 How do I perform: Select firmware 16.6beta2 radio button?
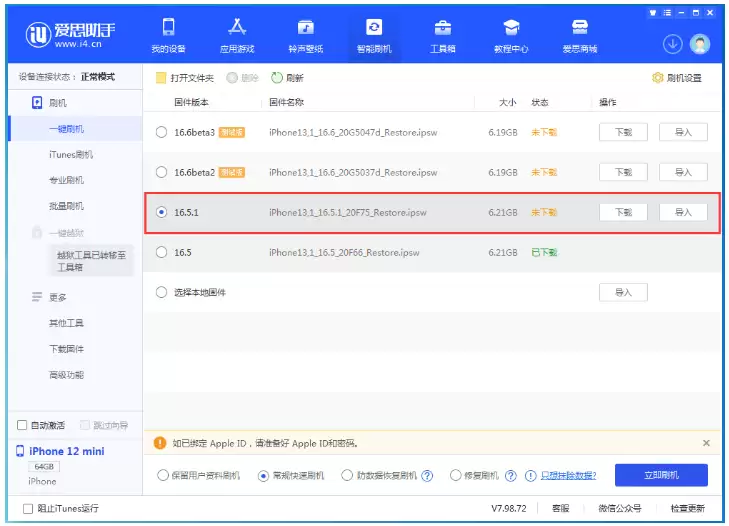[161, 172]
